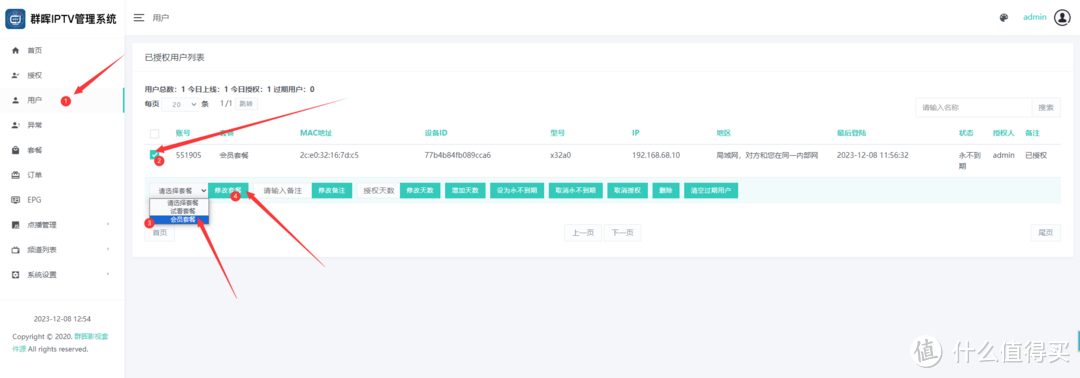
Task: Select account number 551905 cell
Action: pyautogui.click(x=188, y=156)
